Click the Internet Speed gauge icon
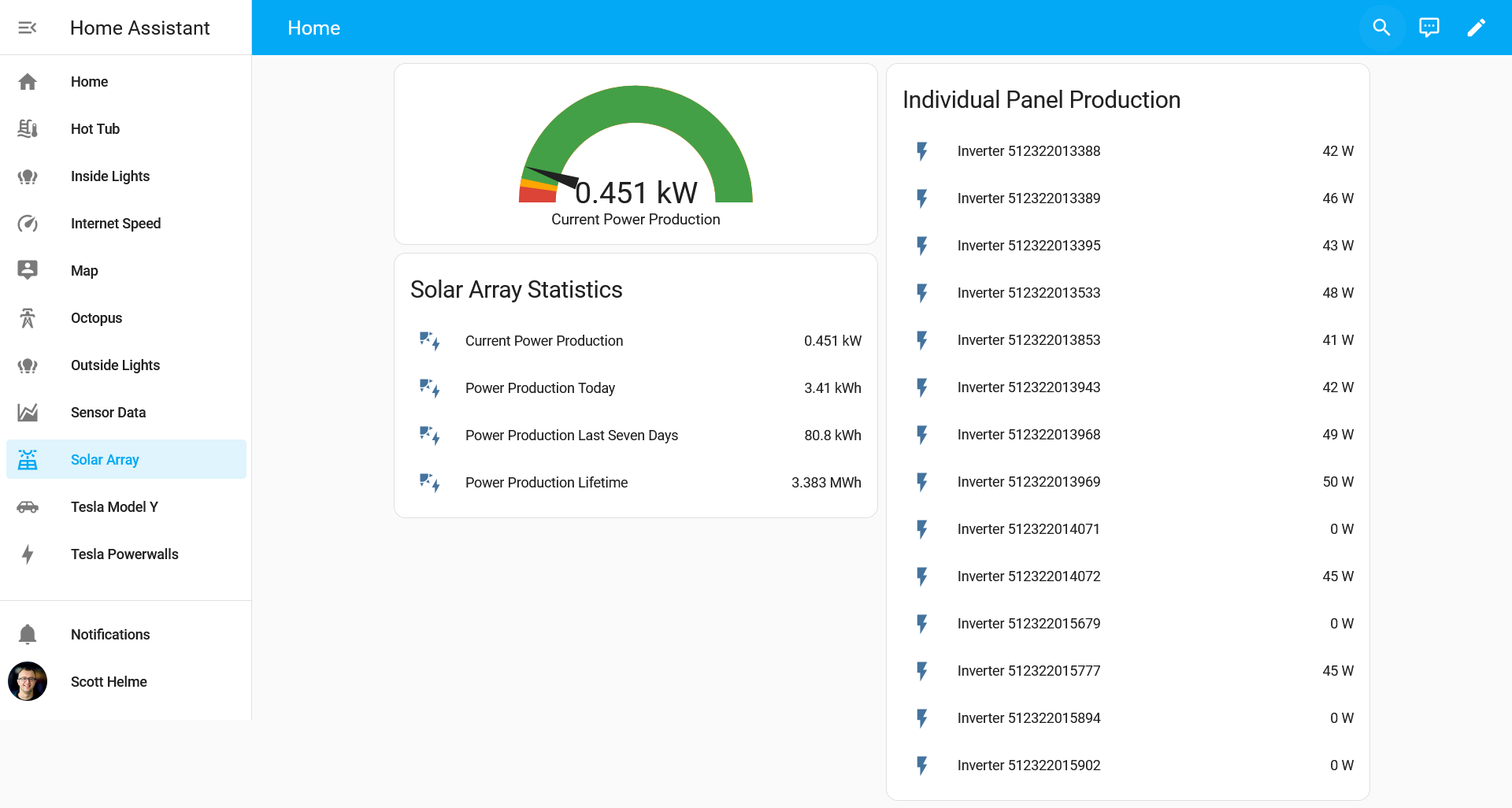This screenshot has width=1512, height=808. coord(28,224)
